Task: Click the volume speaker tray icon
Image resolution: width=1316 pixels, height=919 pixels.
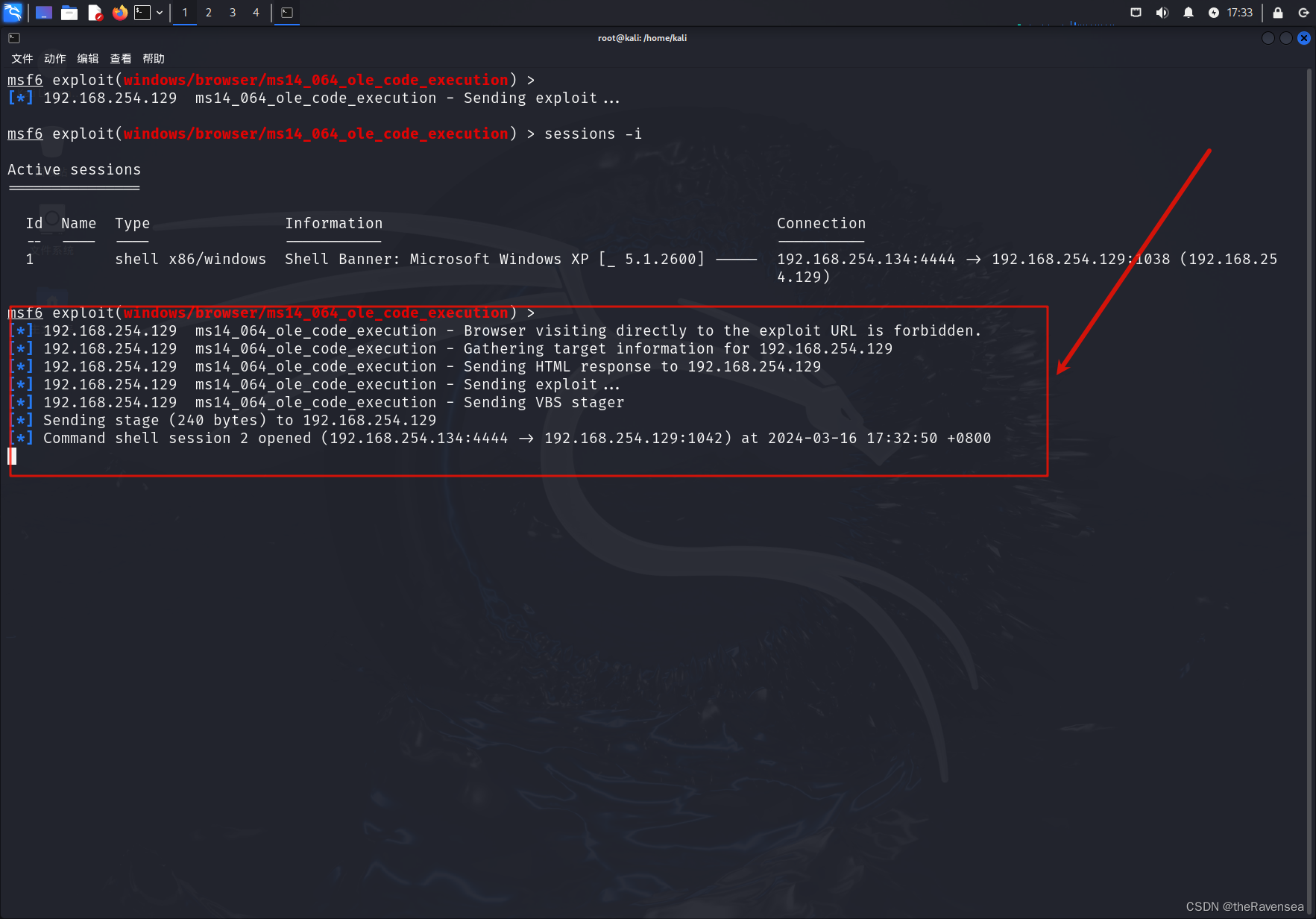Action: pos(1162,13)
